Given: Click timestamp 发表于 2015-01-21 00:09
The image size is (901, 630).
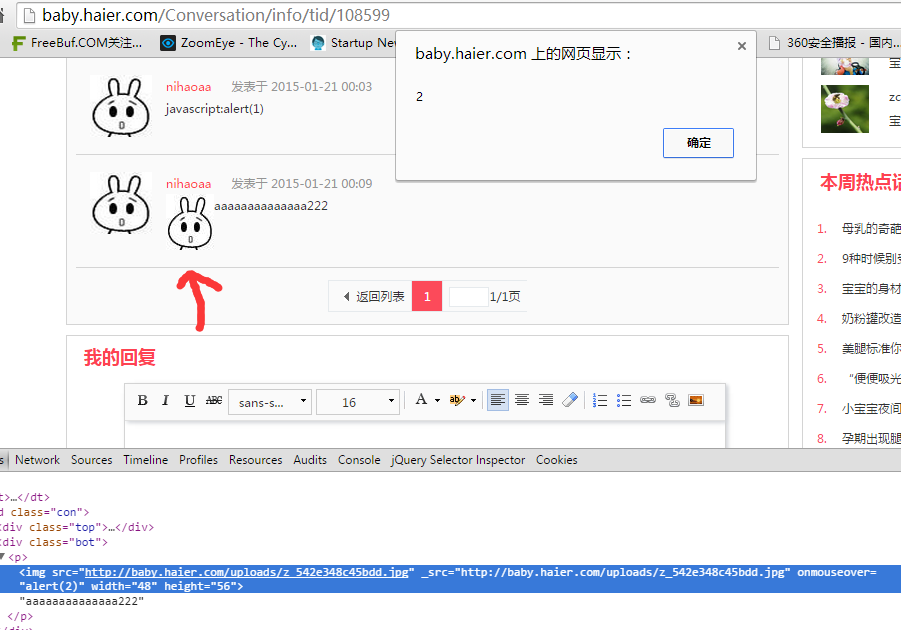Looking at the screenshot, I should (302, 184).
